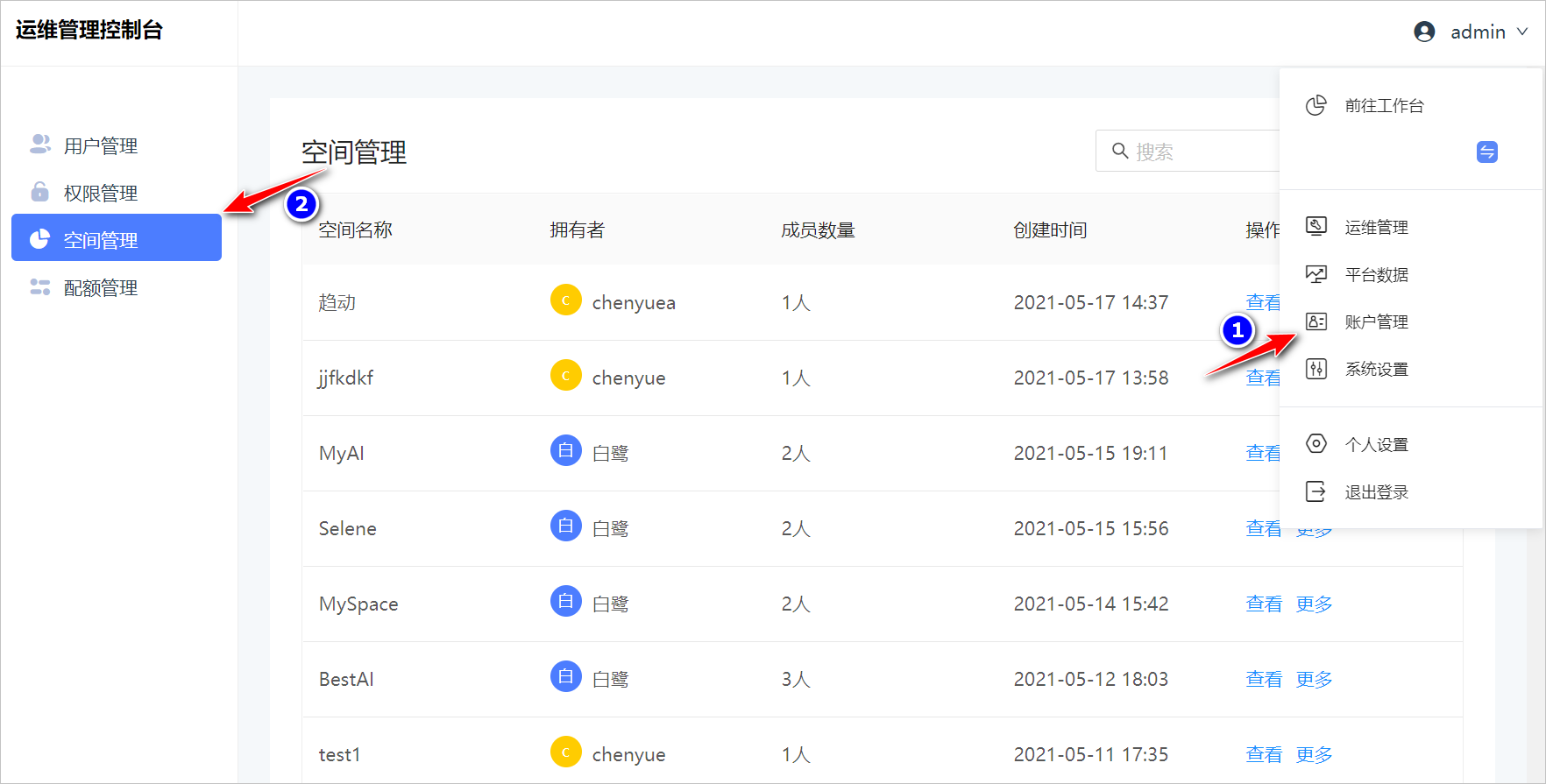Image resolution: width=1546 pixels, height=784 pixels.
Task: Click the 创建时间 column header
Action: [x=1050, y=230]
